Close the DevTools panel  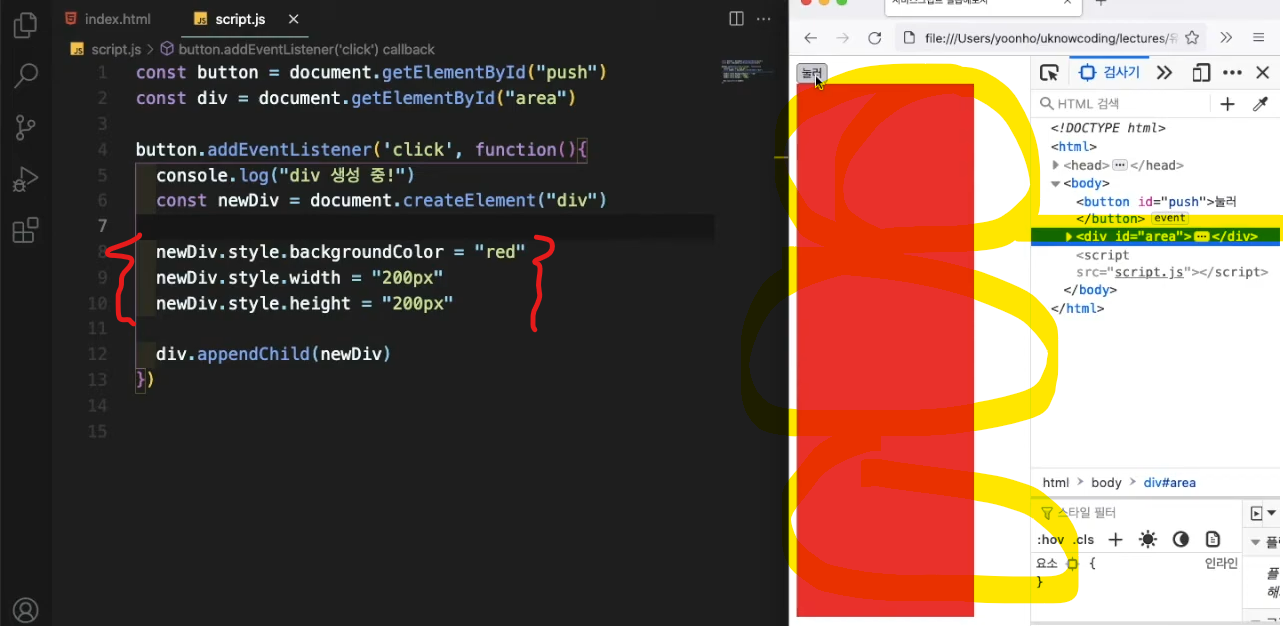click(x=1263, y=73)
